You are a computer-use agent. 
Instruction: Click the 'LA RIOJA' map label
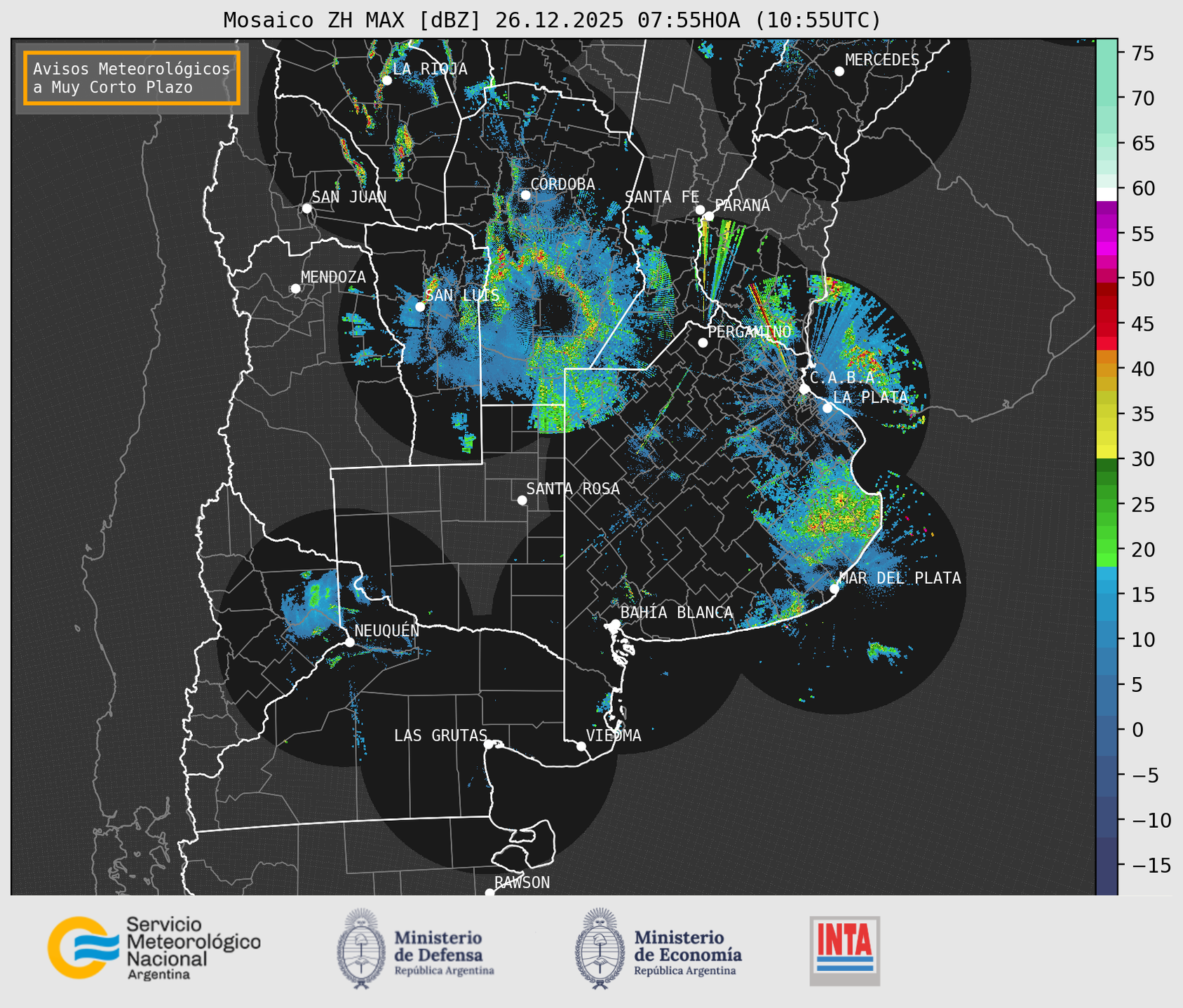point(430,69)
